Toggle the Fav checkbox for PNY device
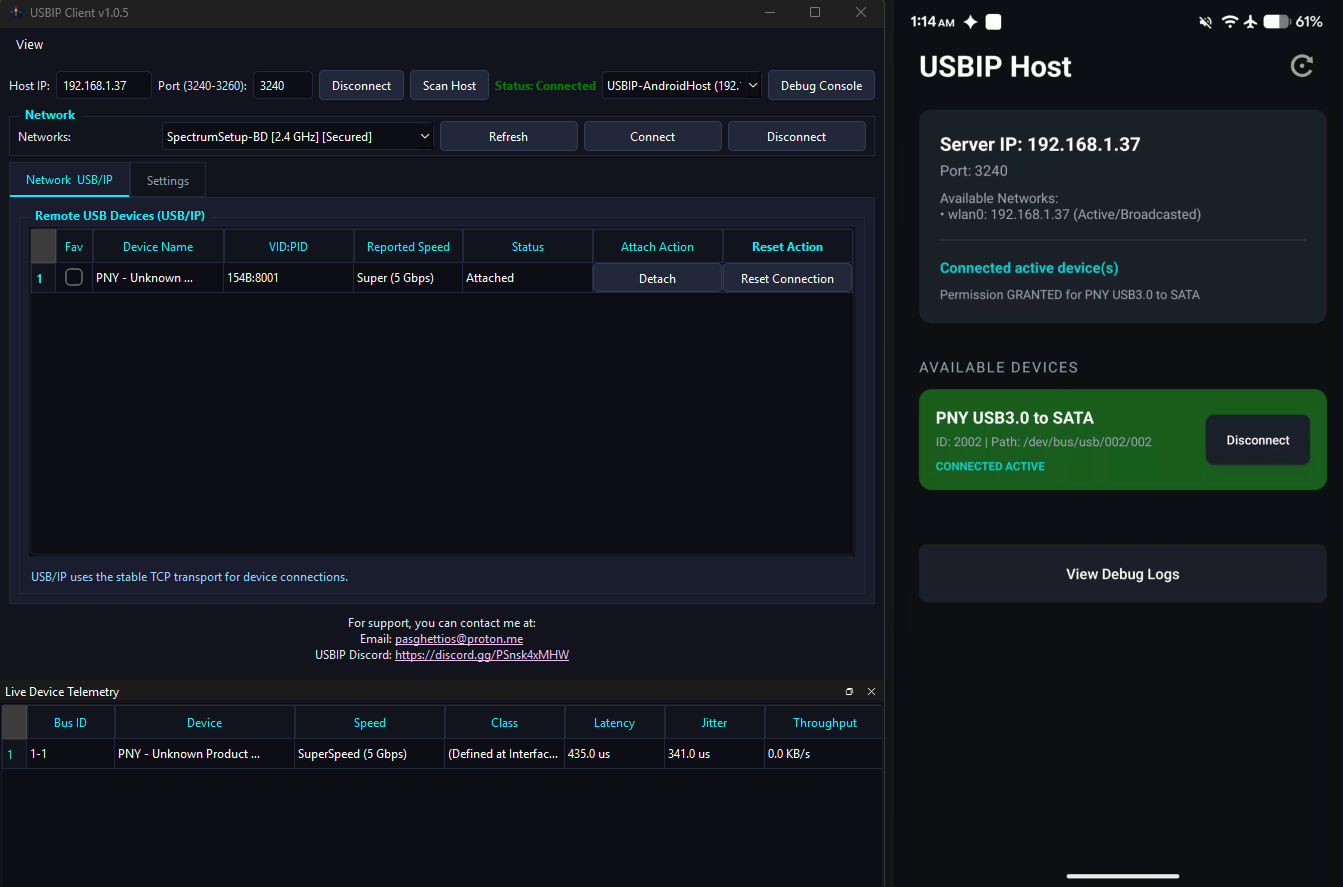Viewport: 1343px width, 887px height. (x=74, y=278)
